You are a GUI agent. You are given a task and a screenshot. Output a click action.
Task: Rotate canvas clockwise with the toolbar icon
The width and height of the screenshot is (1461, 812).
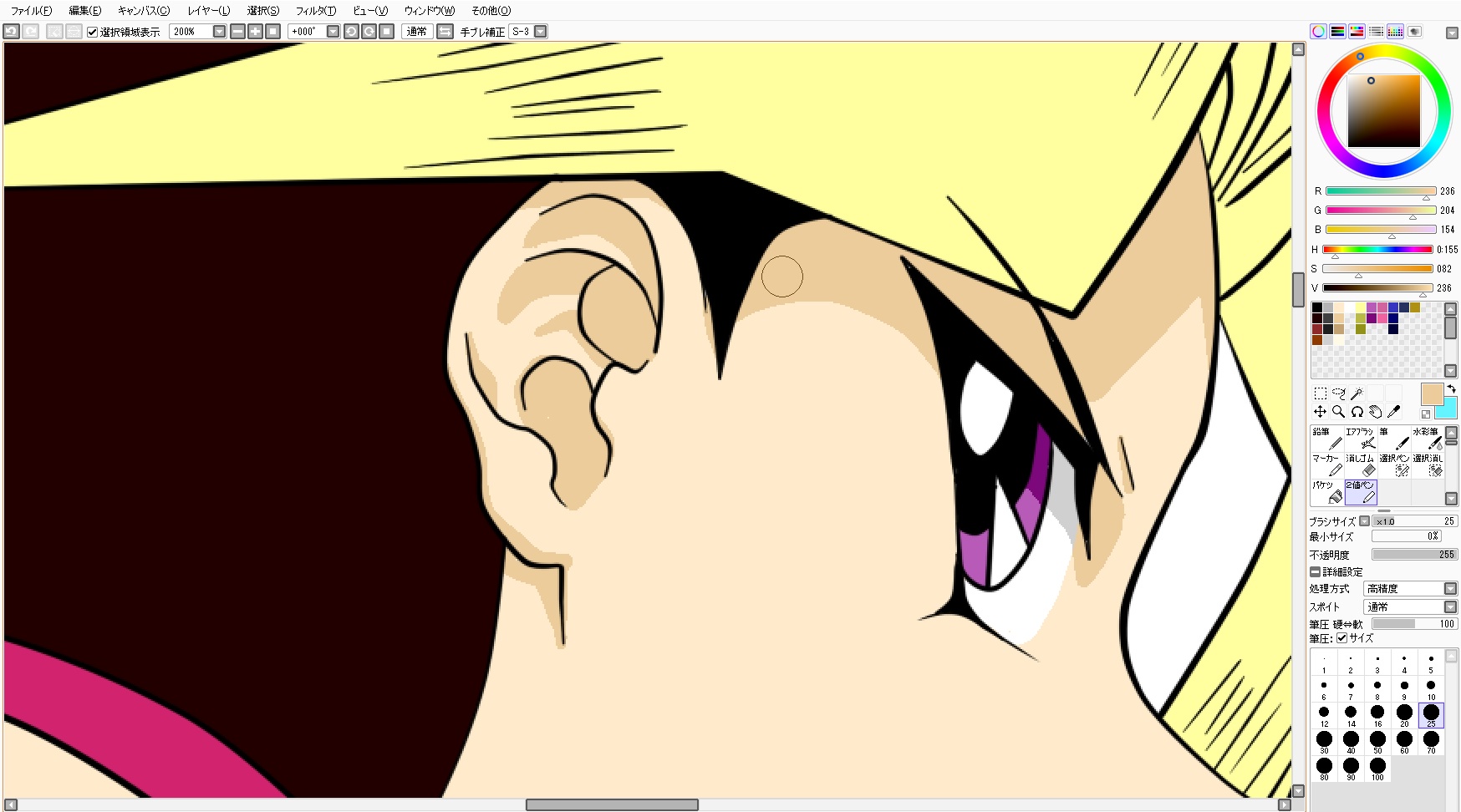pyautogui.click(x=369, y=32)
